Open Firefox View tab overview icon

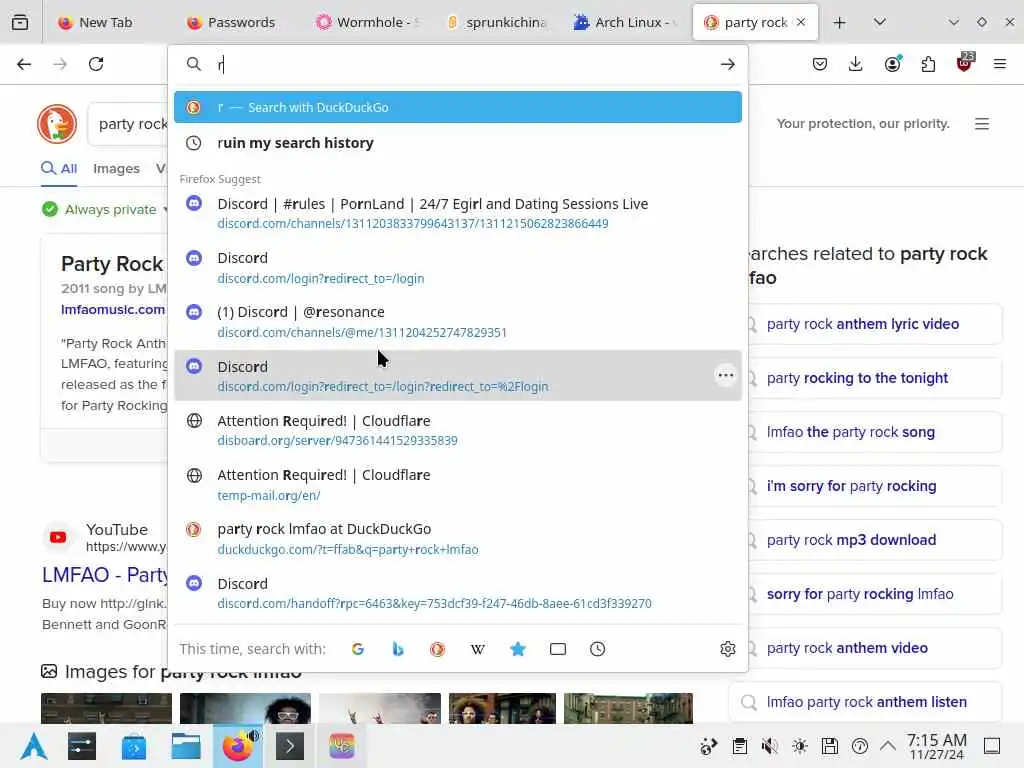[x=20, y=22]
